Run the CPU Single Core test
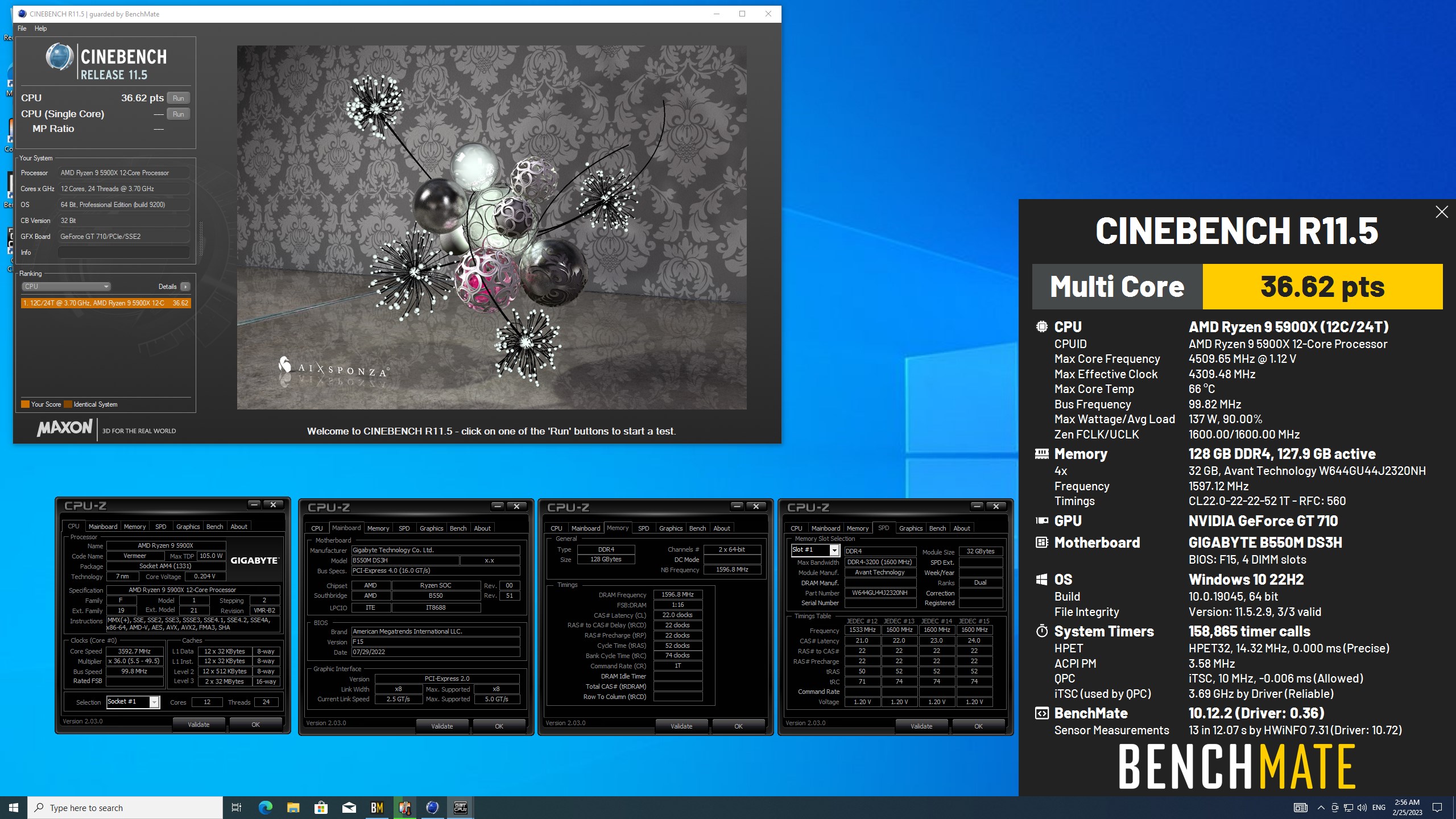This screenshot has width=1456, height=819. pos(179,114)
